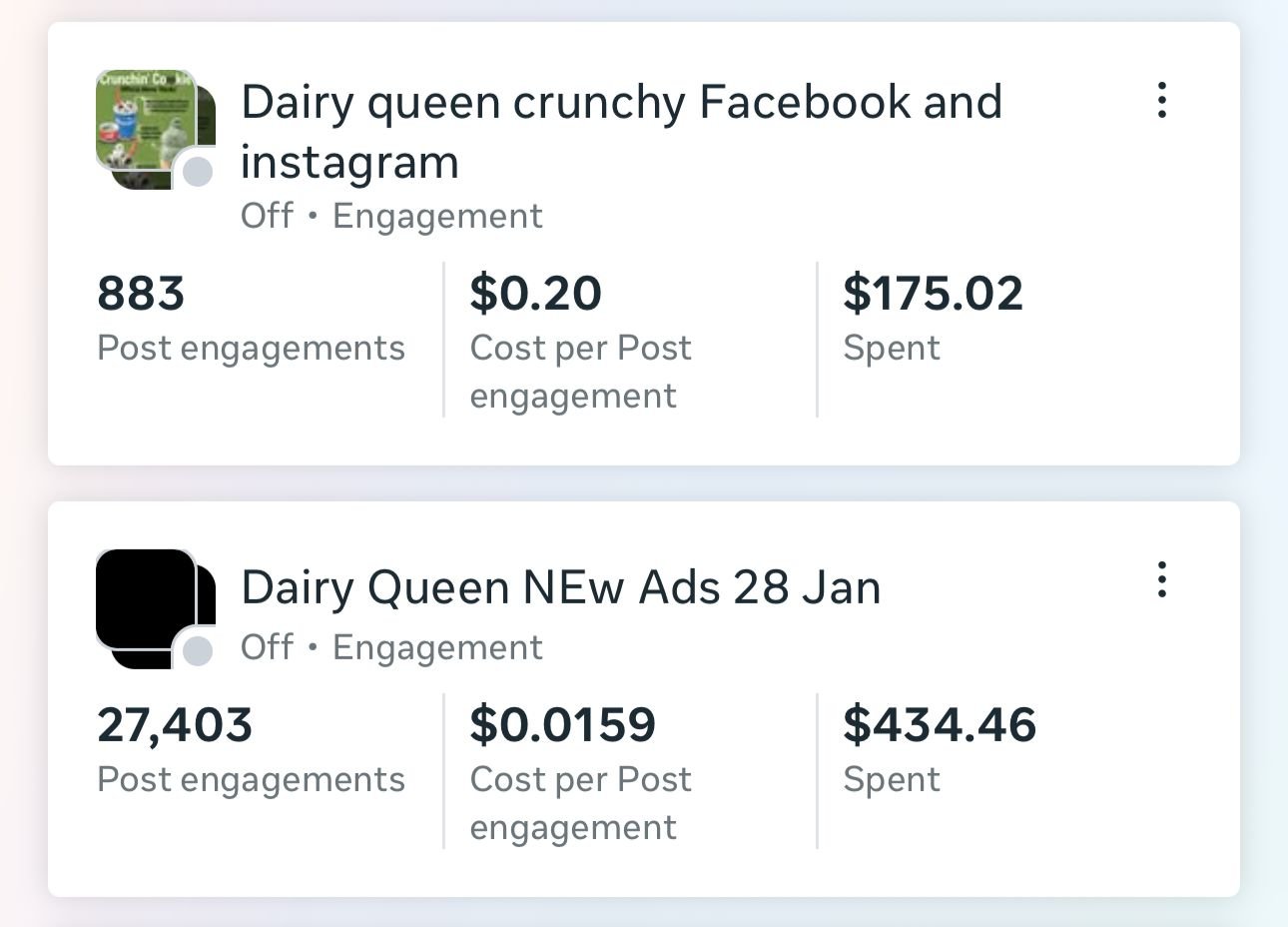Click 'Cost per Post engagement' label in first card
The height and width of the screenshot is (927, 1288).
click(580, 372)
